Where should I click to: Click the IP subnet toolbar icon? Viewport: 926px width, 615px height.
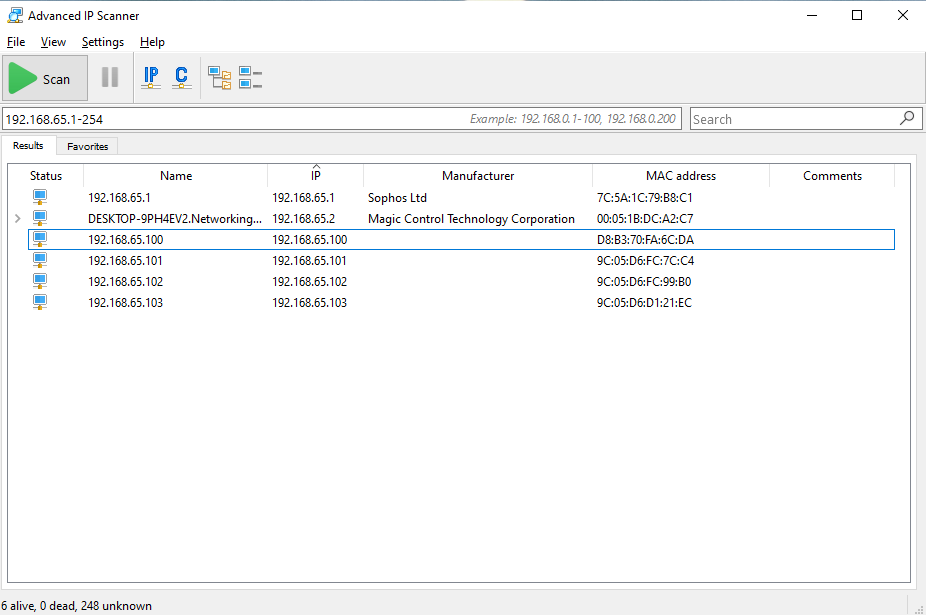151,77
